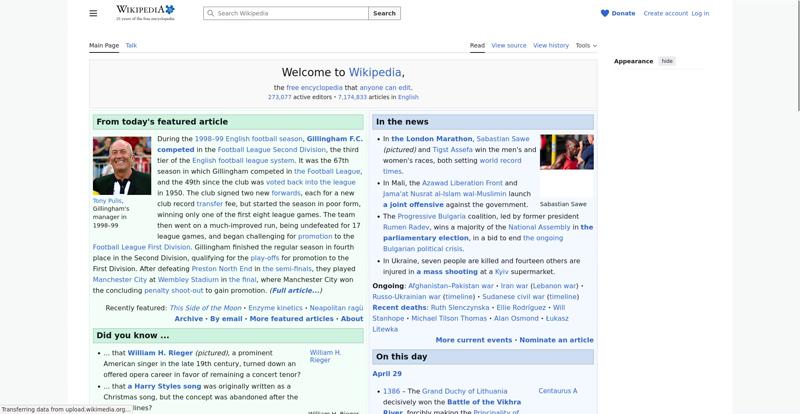Open Sabastian Sawe news photo
Screen dimensions: 800x414
click(566, 153)
